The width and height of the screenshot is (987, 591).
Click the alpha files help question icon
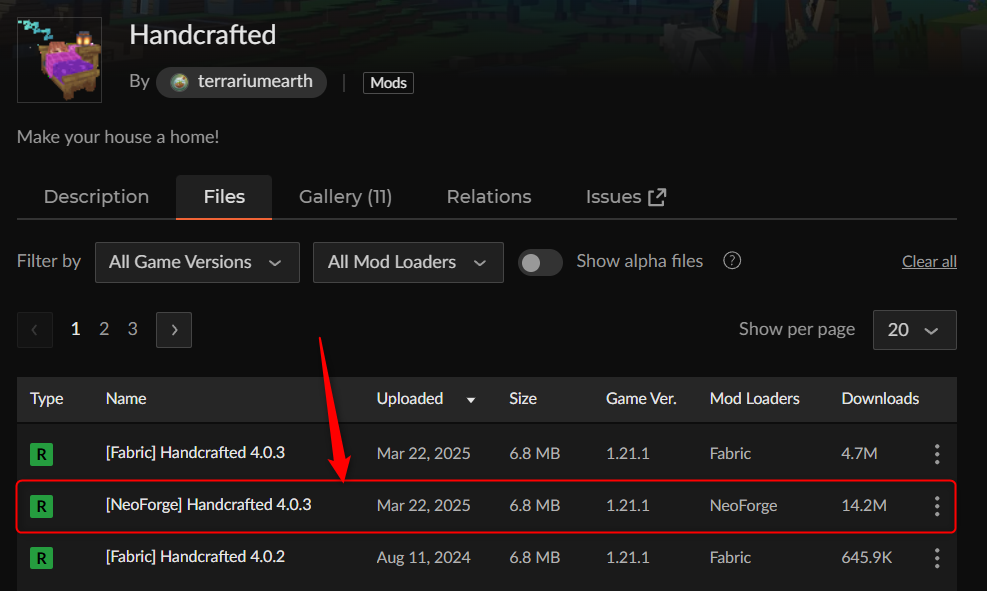coord(731,261)
